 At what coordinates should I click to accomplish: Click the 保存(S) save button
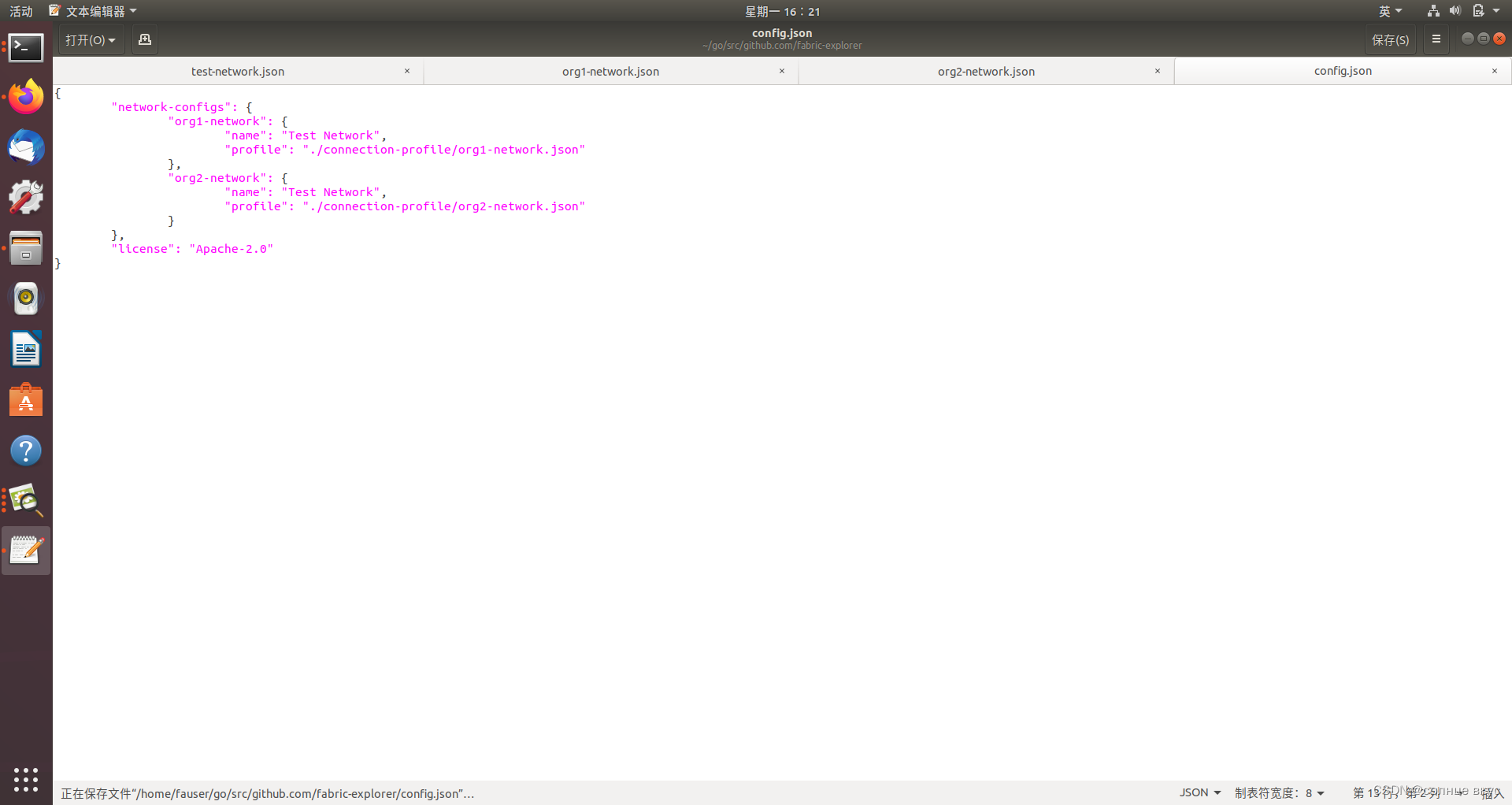tap(1390, 39)
